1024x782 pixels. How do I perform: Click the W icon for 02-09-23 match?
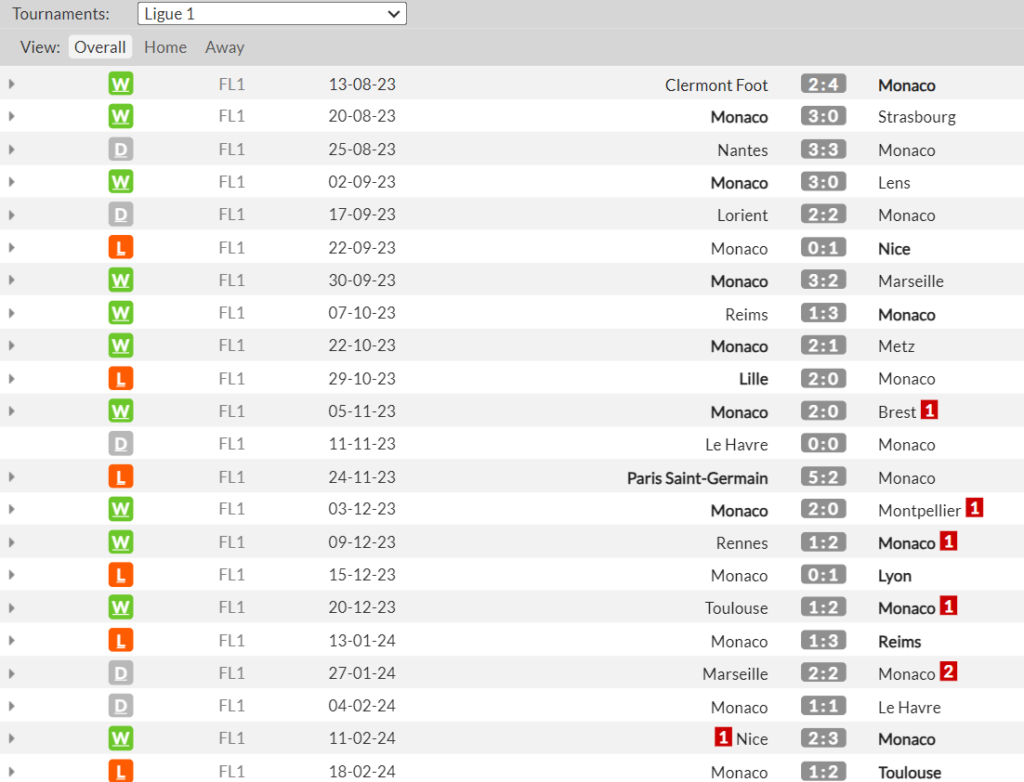click(x=121, y=182)
